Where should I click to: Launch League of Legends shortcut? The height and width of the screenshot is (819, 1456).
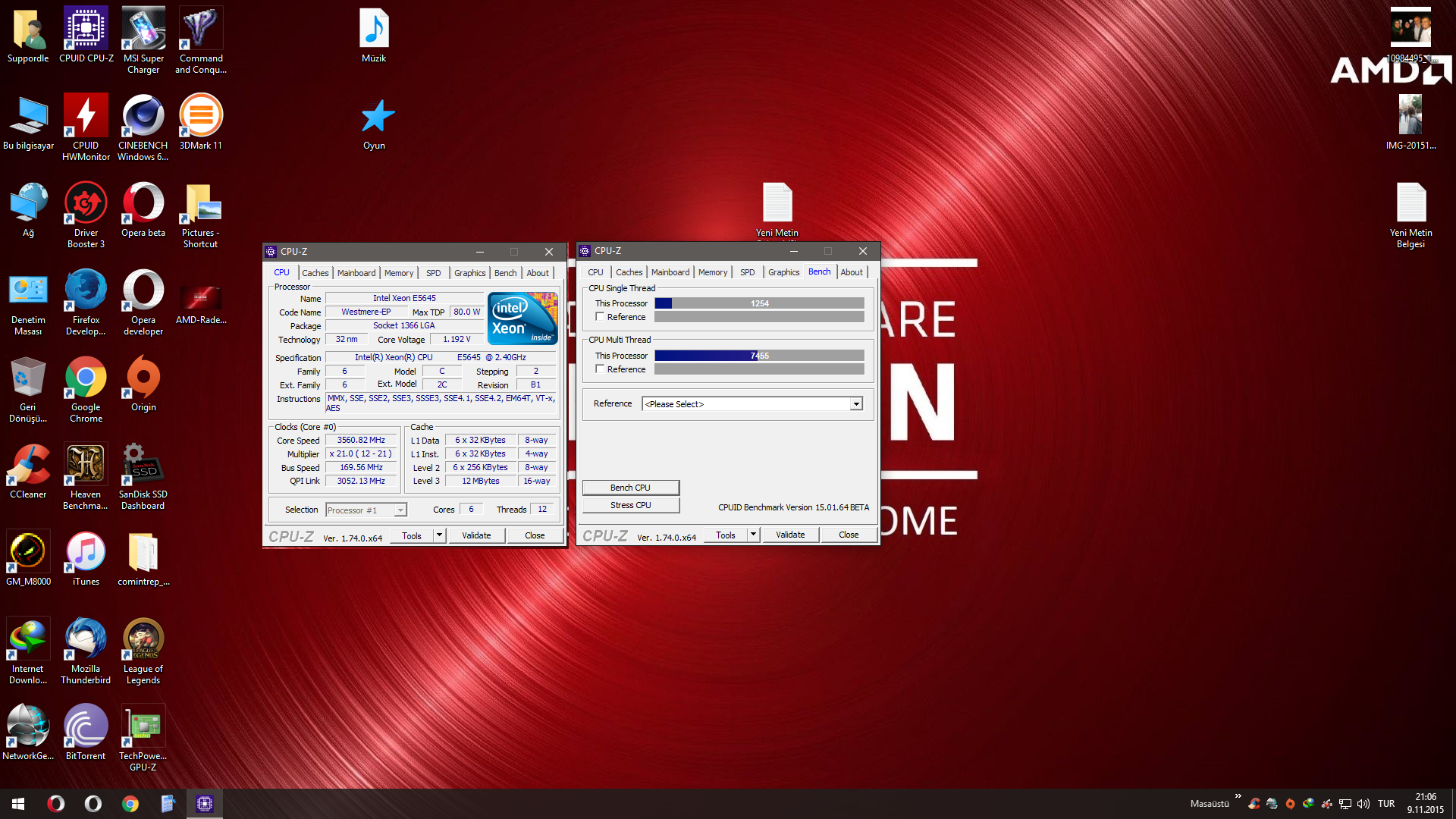click(143, 651)
